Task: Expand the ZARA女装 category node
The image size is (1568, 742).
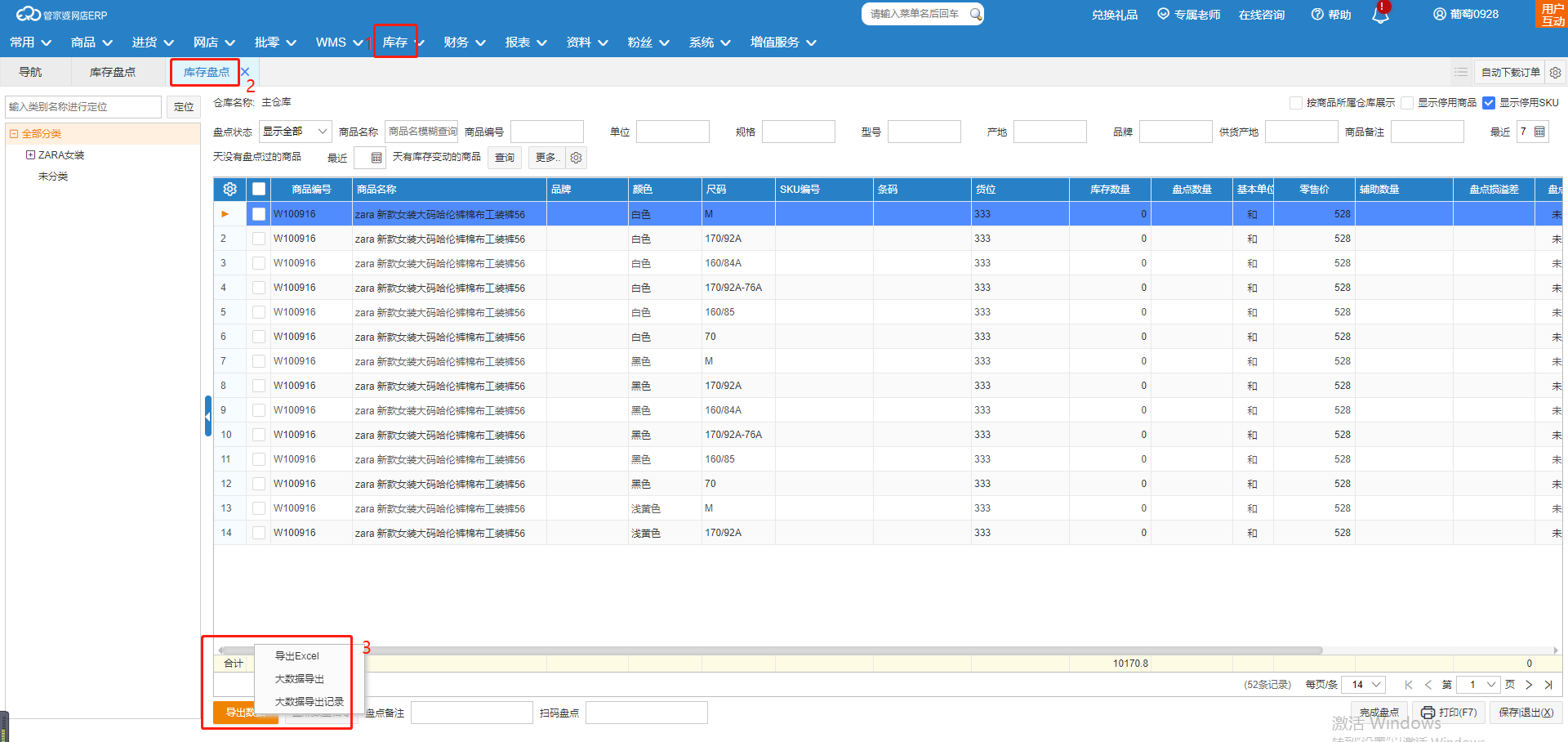Action: pyautogui.click(x=30, y=154)
